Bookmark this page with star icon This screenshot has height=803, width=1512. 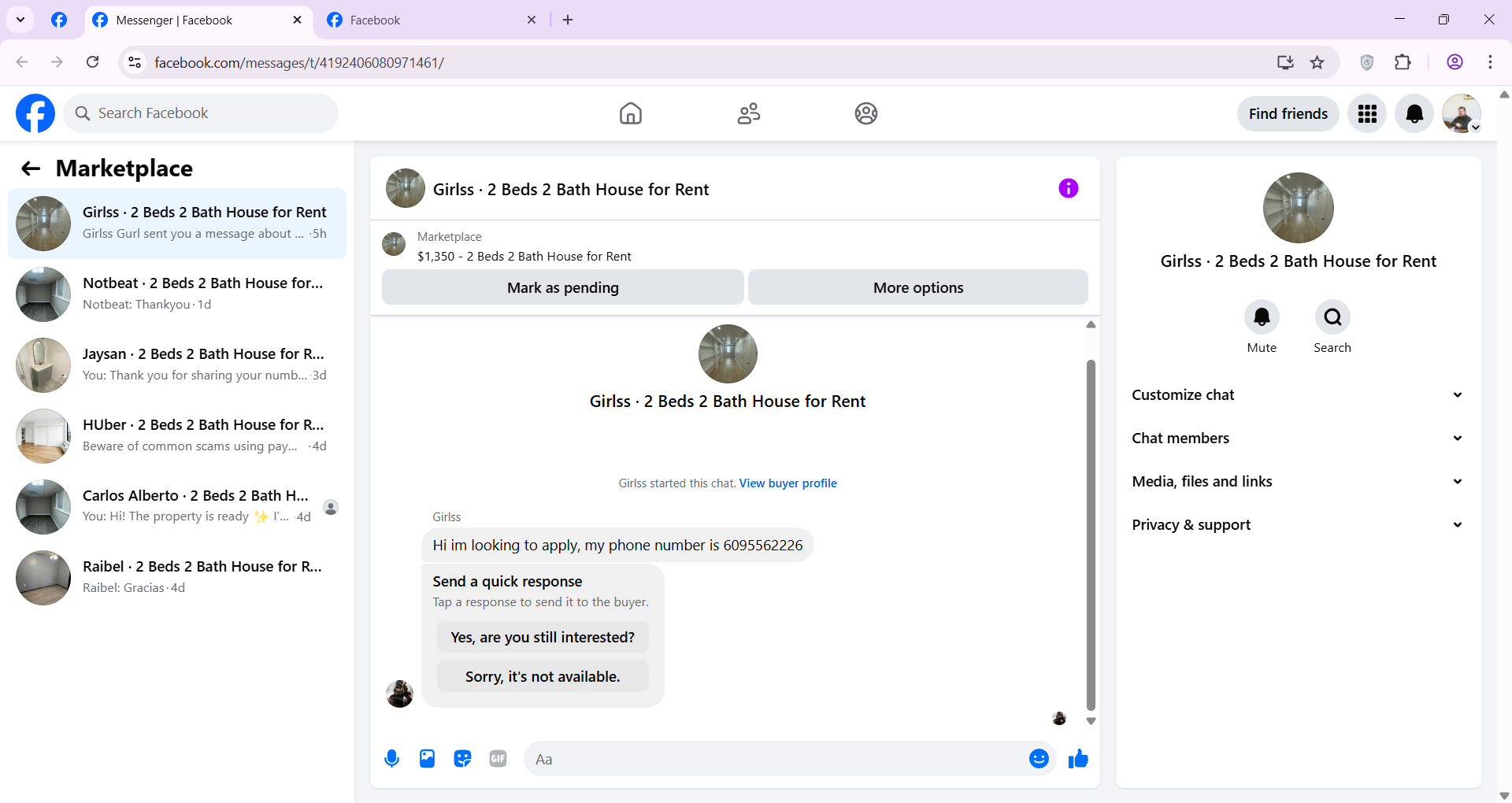tap(1317, 62)
